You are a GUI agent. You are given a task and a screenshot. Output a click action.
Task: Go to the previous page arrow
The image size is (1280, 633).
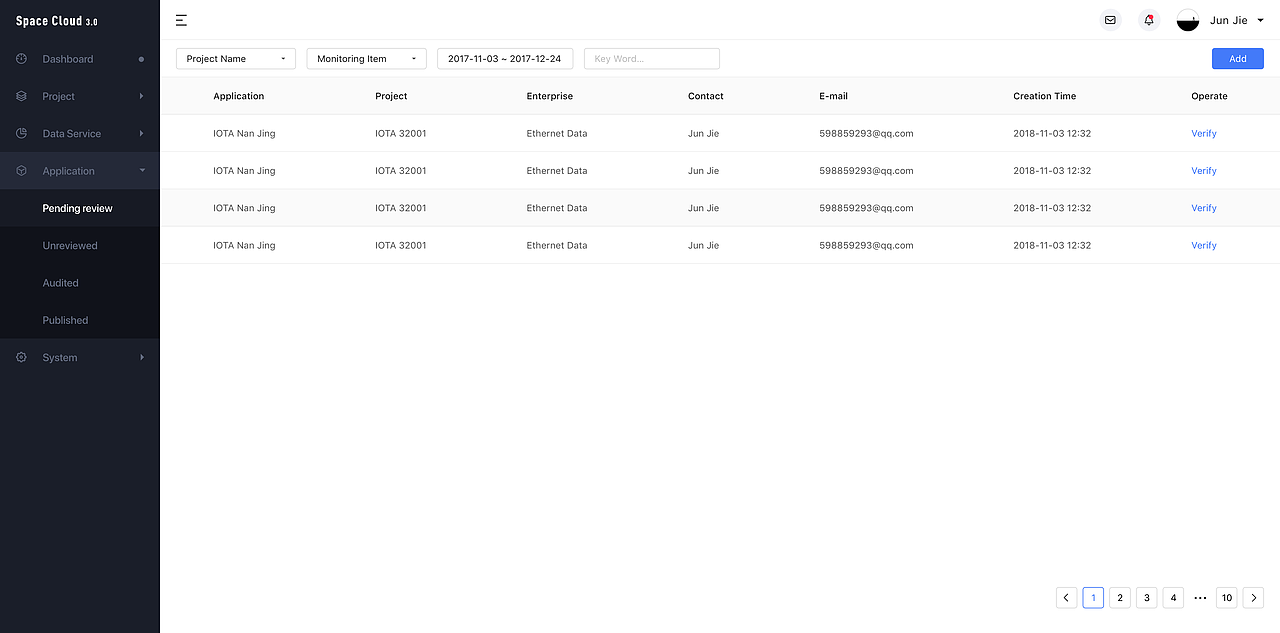click(1067, 598)
